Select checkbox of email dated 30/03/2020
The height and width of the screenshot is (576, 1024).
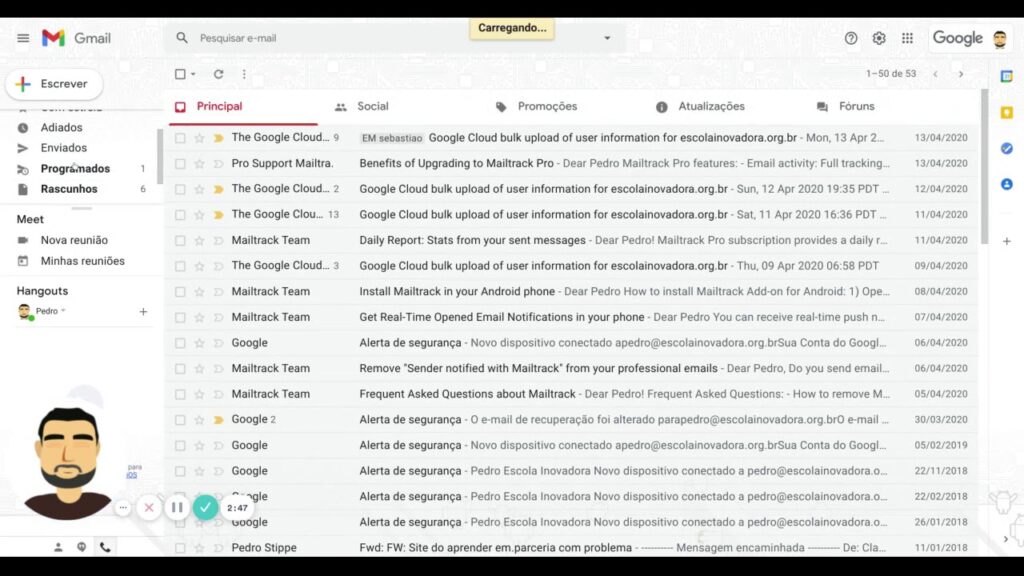pyautogui.click(x=180, y=419)
